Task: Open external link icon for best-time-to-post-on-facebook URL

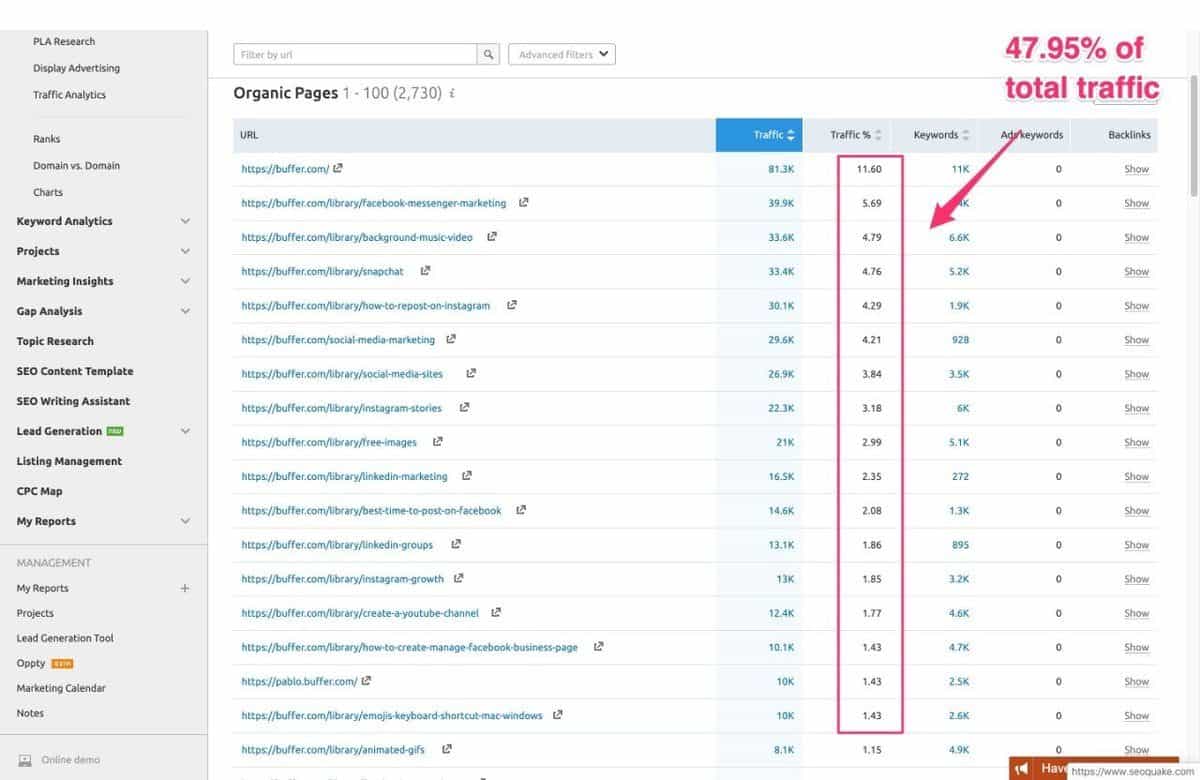Action: pos(521,510)
